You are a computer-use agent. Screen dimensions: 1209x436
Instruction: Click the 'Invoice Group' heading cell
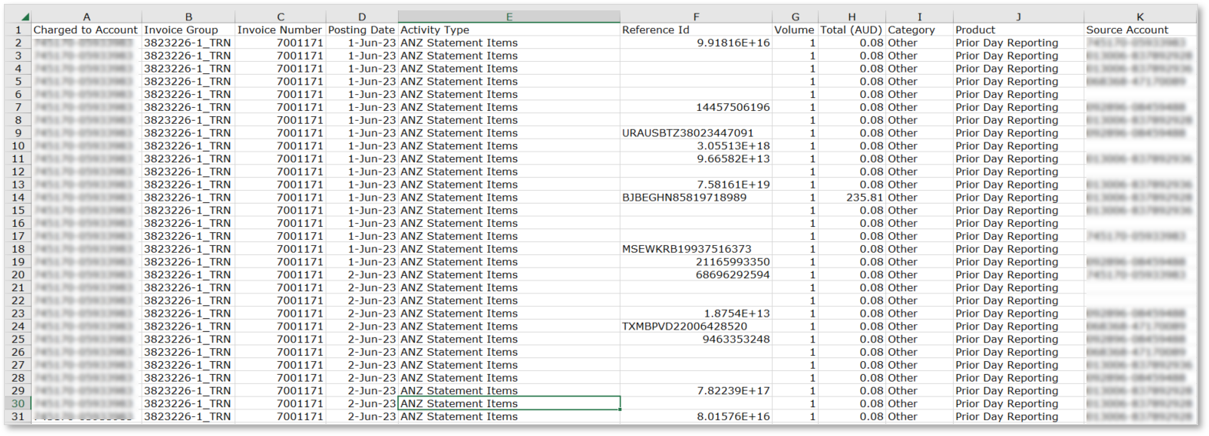(188, 30)
